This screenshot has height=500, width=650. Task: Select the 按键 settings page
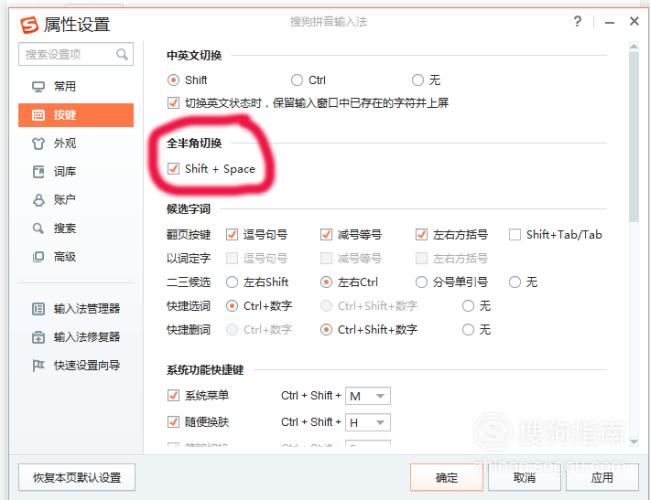[x=76, y=115]
